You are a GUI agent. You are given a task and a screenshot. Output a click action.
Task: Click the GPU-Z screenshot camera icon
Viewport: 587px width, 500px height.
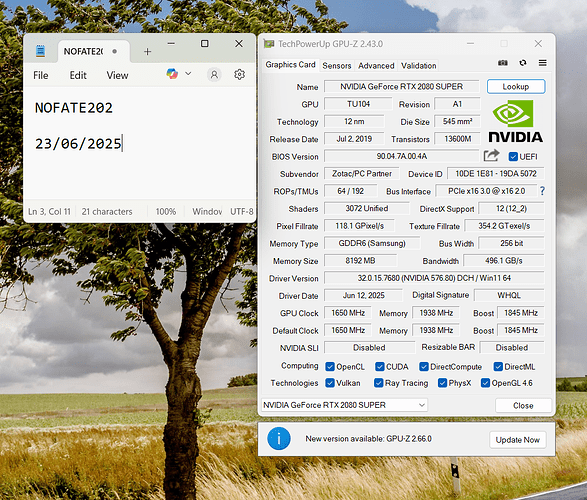click(503, 63)
